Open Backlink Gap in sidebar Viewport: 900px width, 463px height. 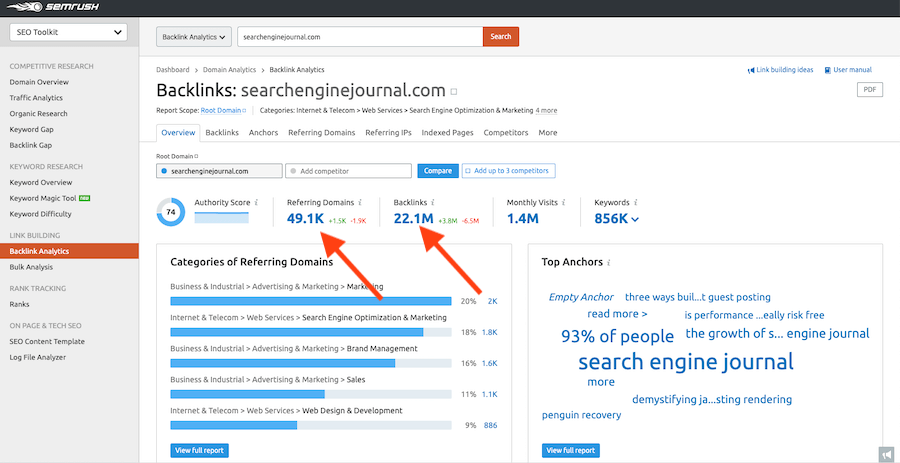pos(30,145)
